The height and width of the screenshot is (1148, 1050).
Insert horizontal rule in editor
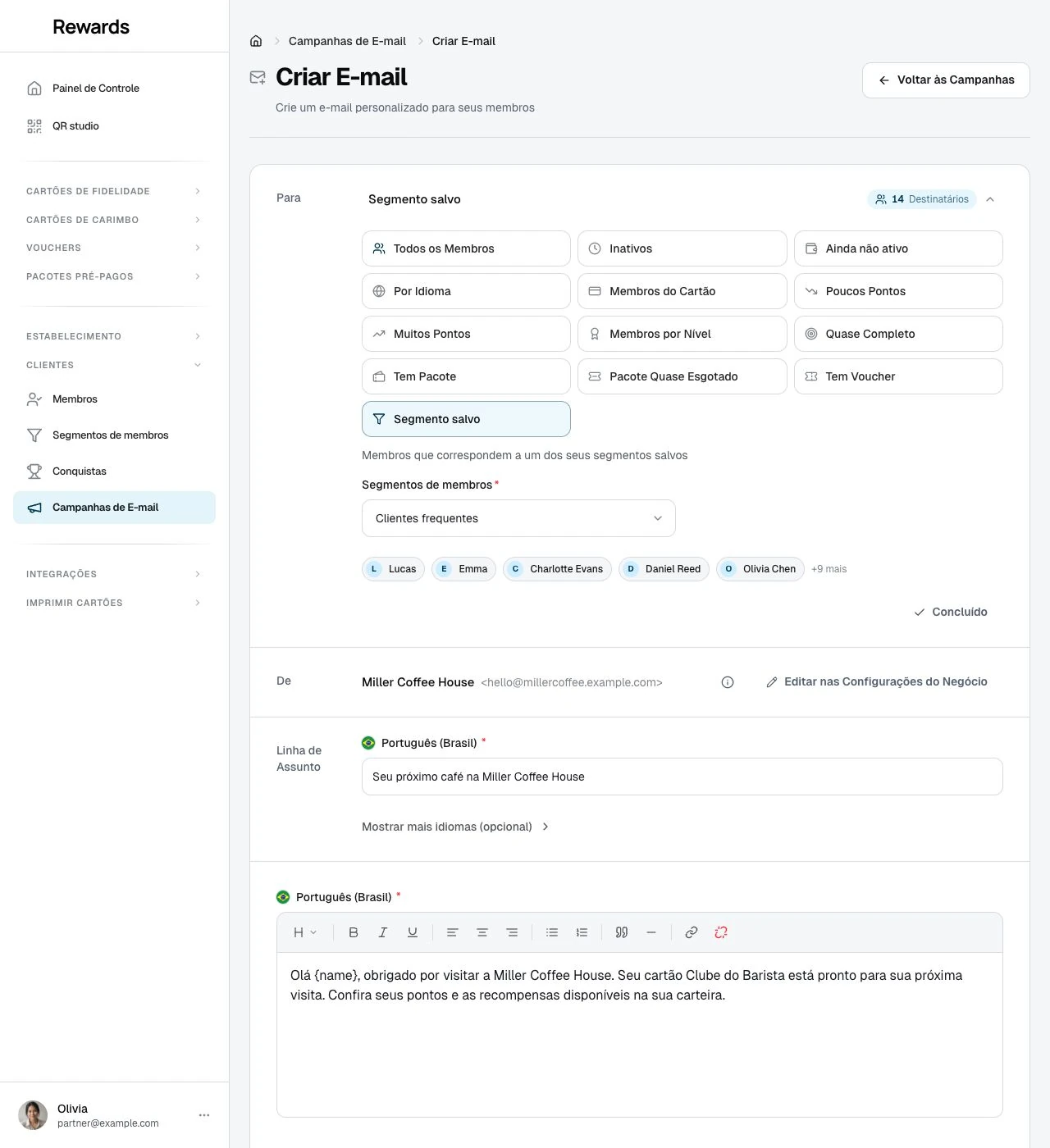click(x=651, y=932)
